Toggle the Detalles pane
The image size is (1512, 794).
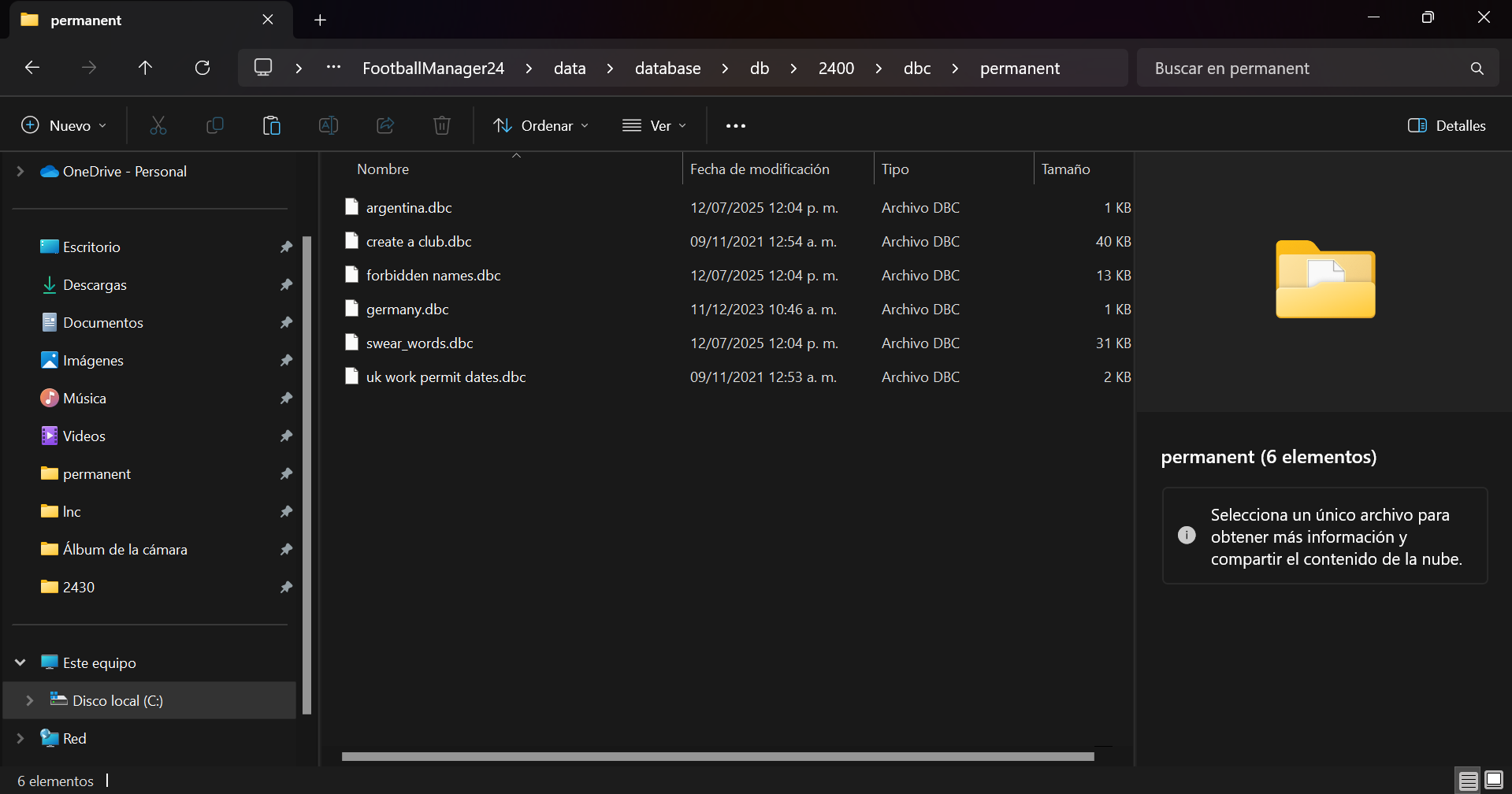(x=1447, y=125)
